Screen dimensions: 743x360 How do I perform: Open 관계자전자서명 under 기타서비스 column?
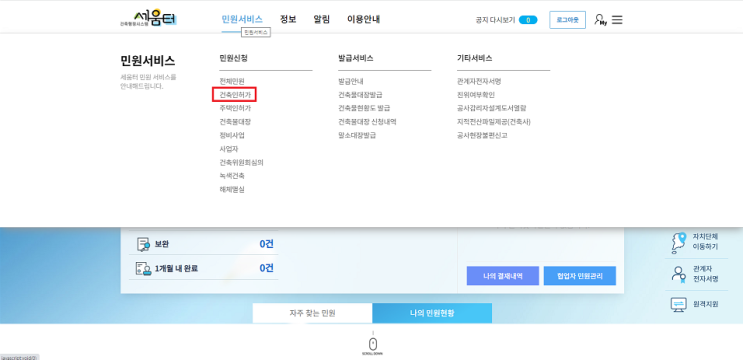click(479, 81)
